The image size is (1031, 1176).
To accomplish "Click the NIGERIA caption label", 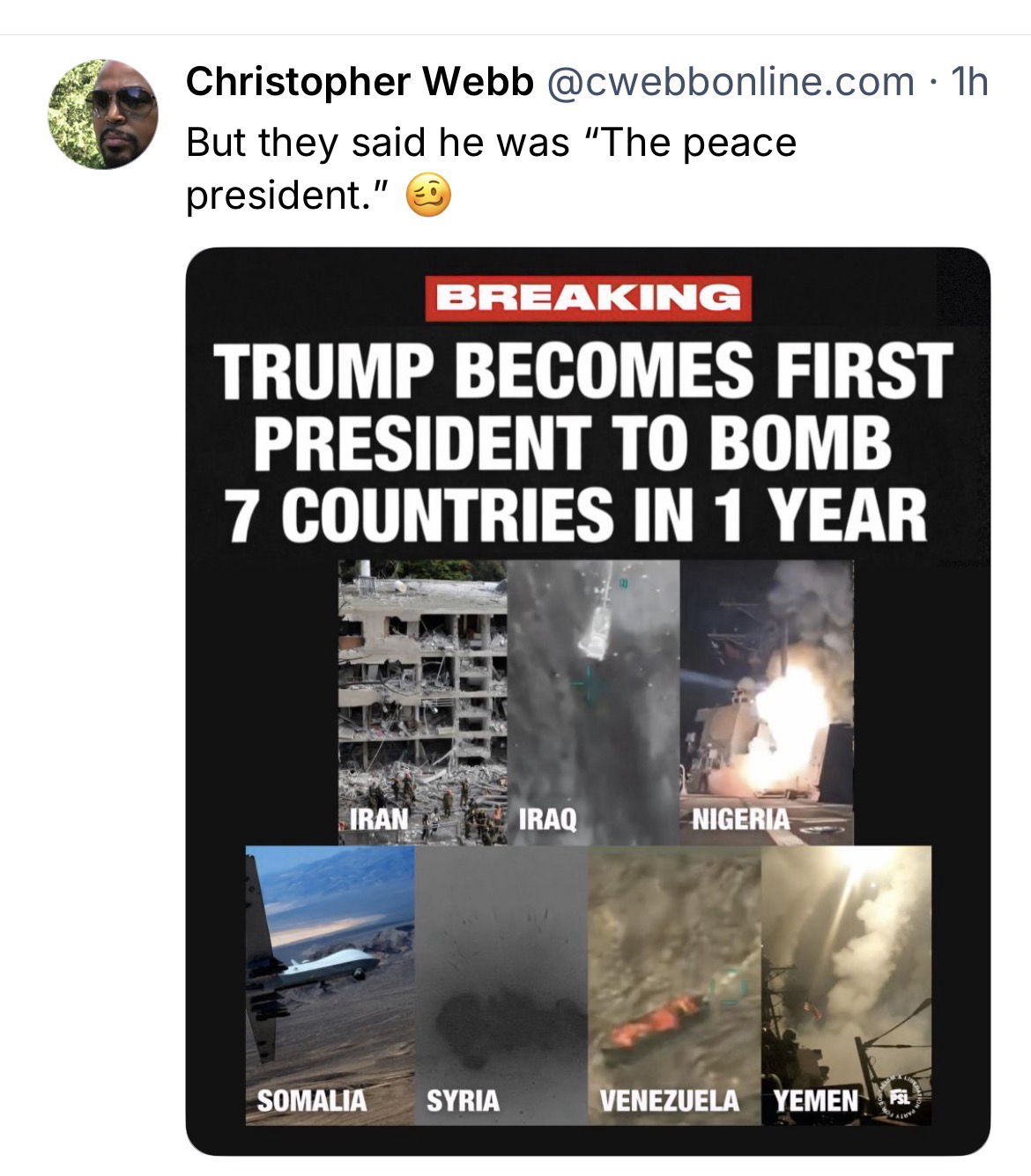I will coord(740,819).
